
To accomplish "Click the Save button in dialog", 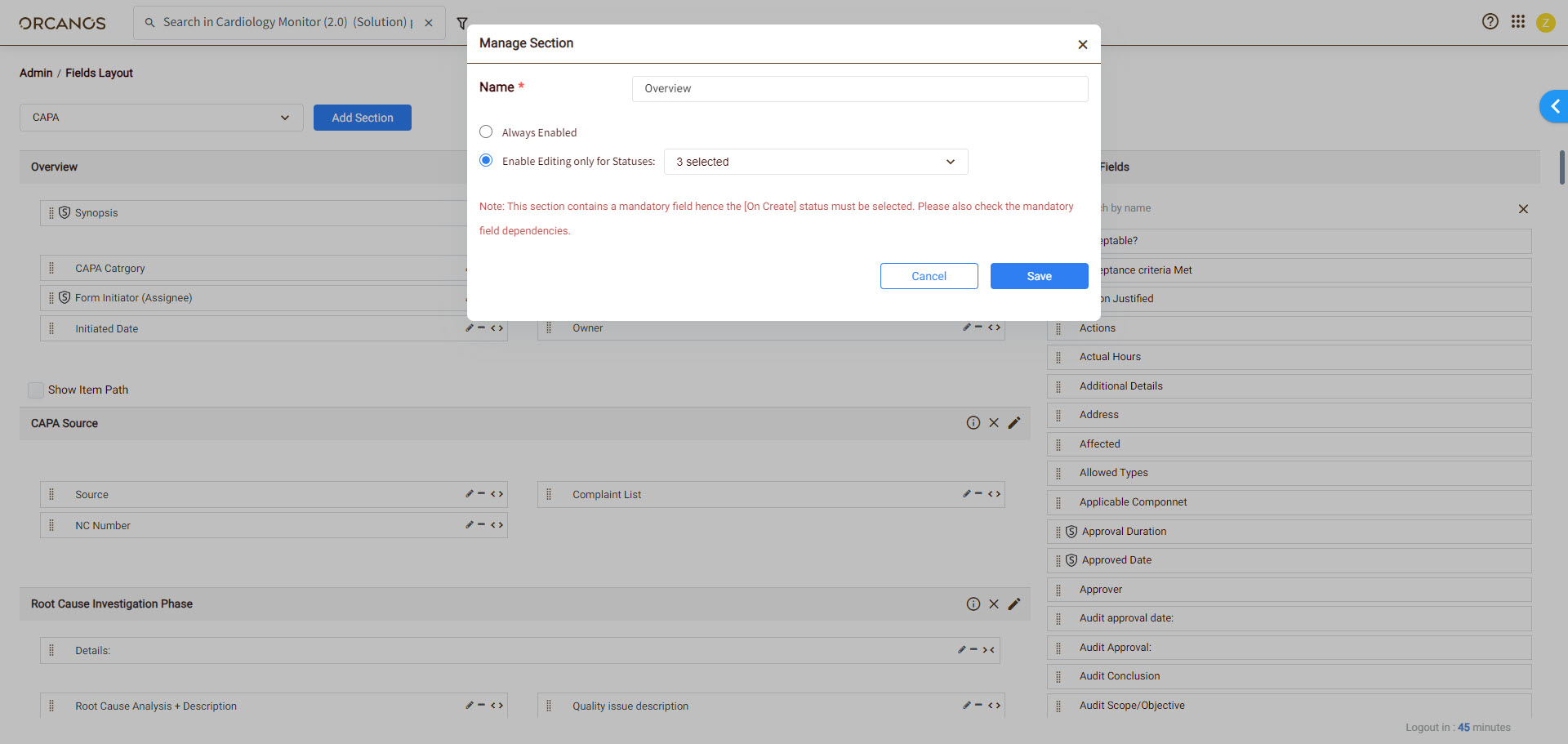I will tap(1039, 276).
